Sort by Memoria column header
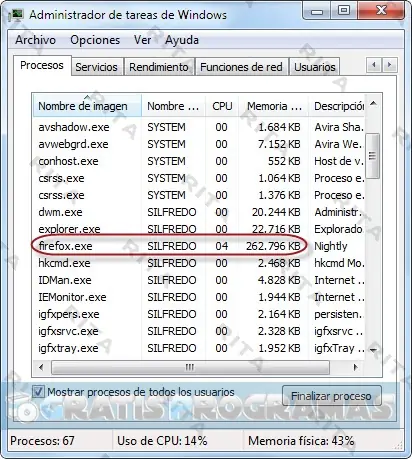The height and width of the screenshot is (459, 412). pos(274,106)
